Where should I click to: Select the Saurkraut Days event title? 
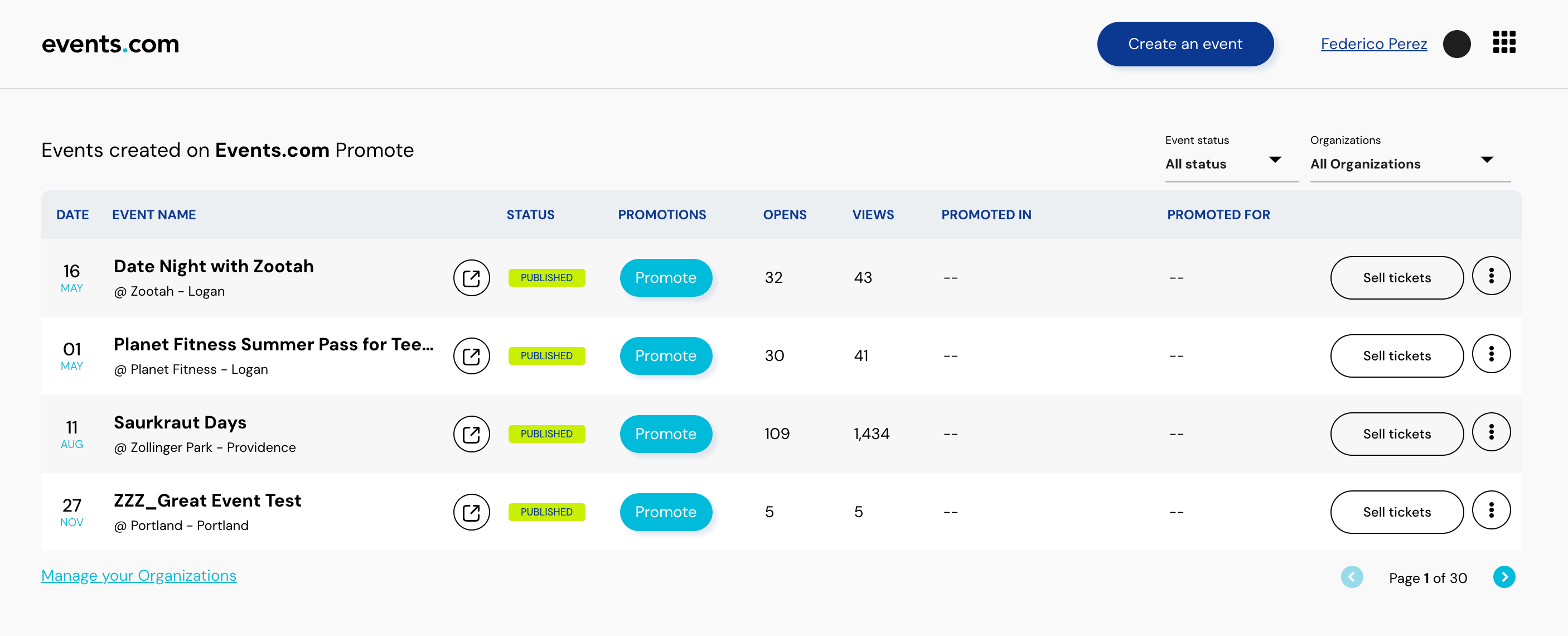pyautogui.click(x=180, y=422)
